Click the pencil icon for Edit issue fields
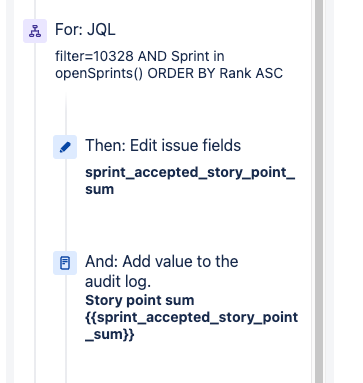The width and height of the screenshot is (363, 383). (x=65, y=147)
